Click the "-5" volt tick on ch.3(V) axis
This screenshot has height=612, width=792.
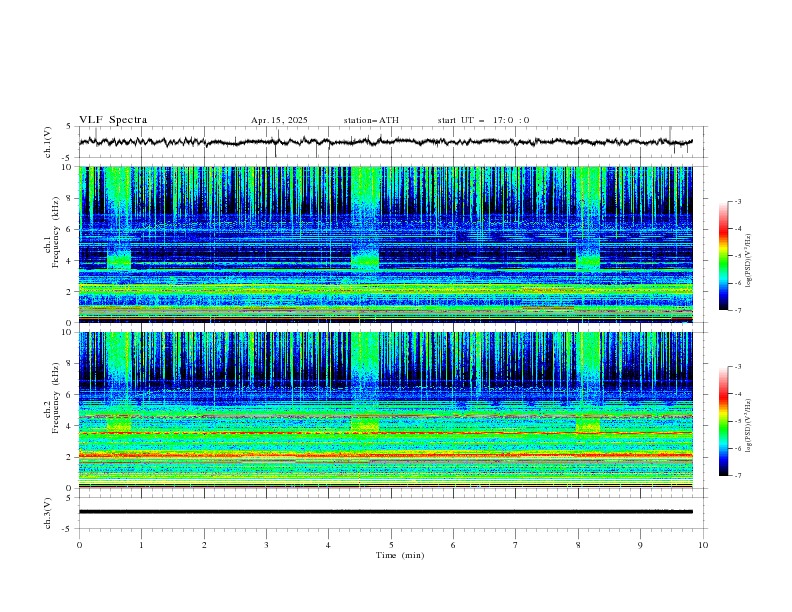coord(68,529)
